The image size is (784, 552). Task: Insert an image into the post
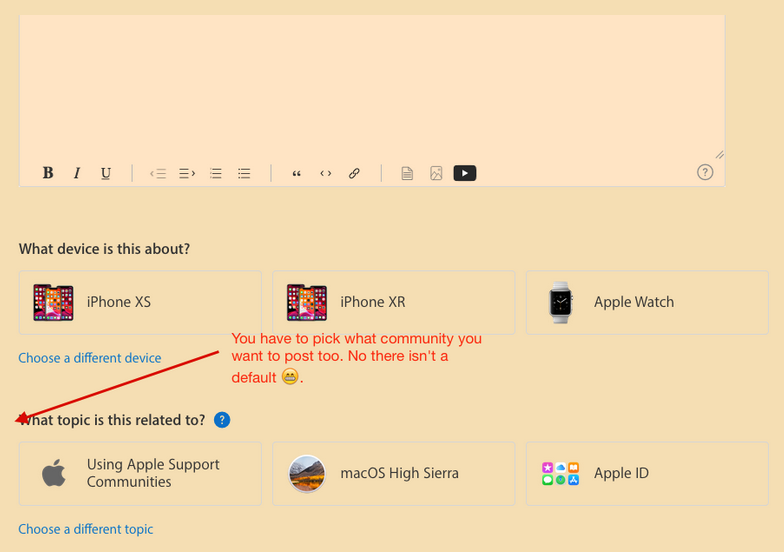click(x=436, y=174)
